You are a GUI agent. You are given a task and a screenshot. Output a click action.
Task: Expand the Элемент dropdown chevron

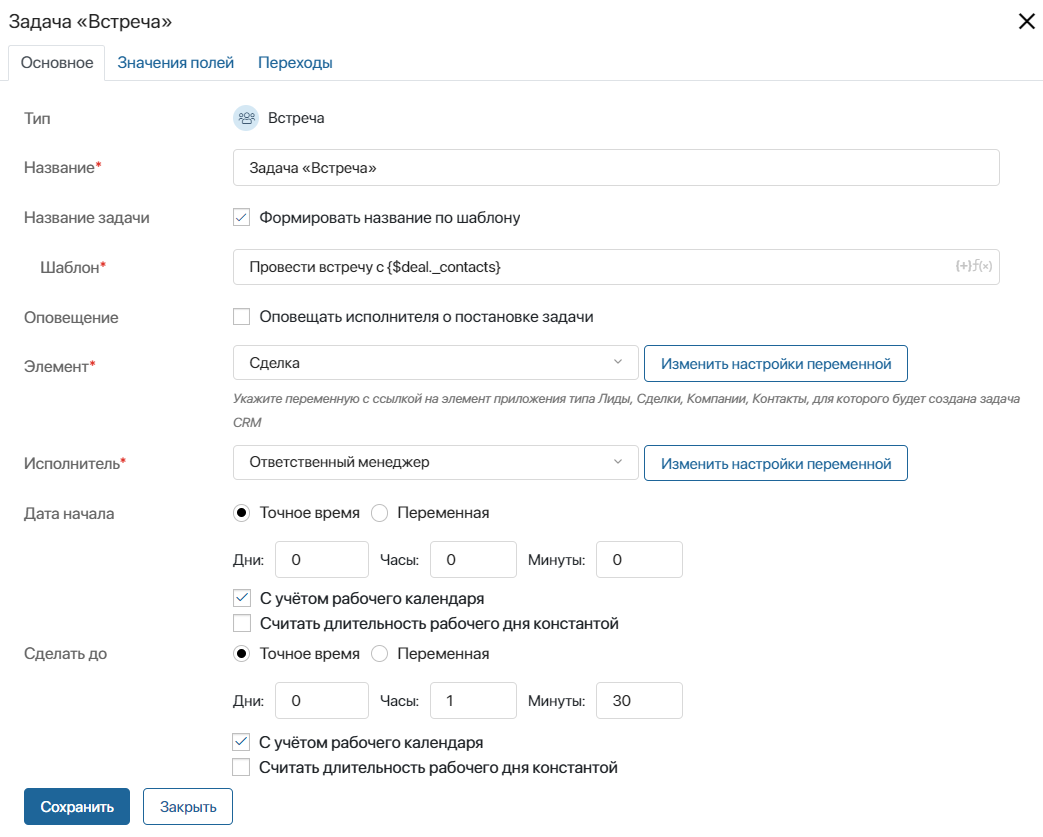click(618, 362)
